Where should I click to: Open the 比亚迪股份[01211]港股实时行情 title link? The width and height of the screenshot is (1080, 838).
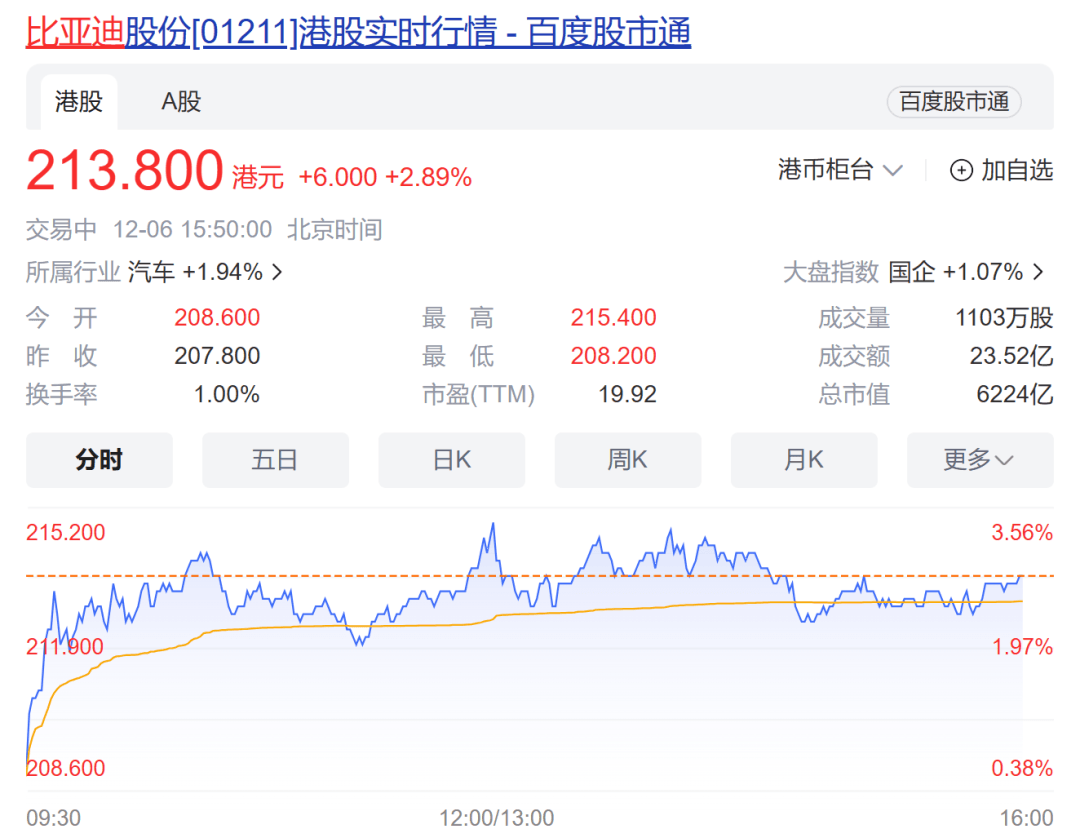358,32
